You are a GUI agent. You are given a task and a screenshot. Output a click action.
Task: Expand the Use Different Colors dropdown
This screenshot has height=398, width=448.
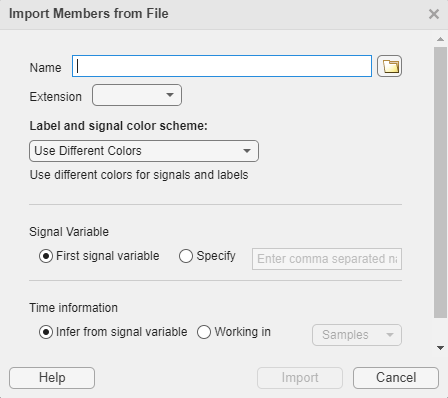pyautogui.click(x=144, y=151)
